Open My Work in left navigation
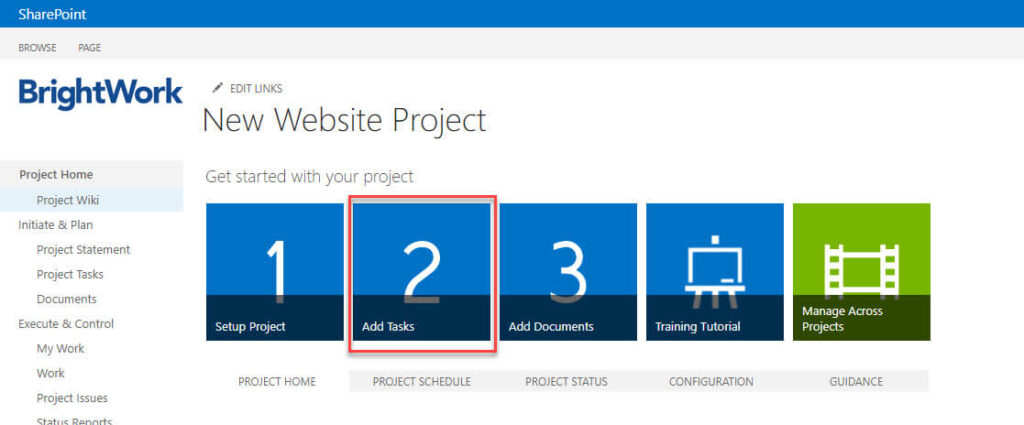The height and width of the screenshot is (425, 1024). tap(60, 349)
